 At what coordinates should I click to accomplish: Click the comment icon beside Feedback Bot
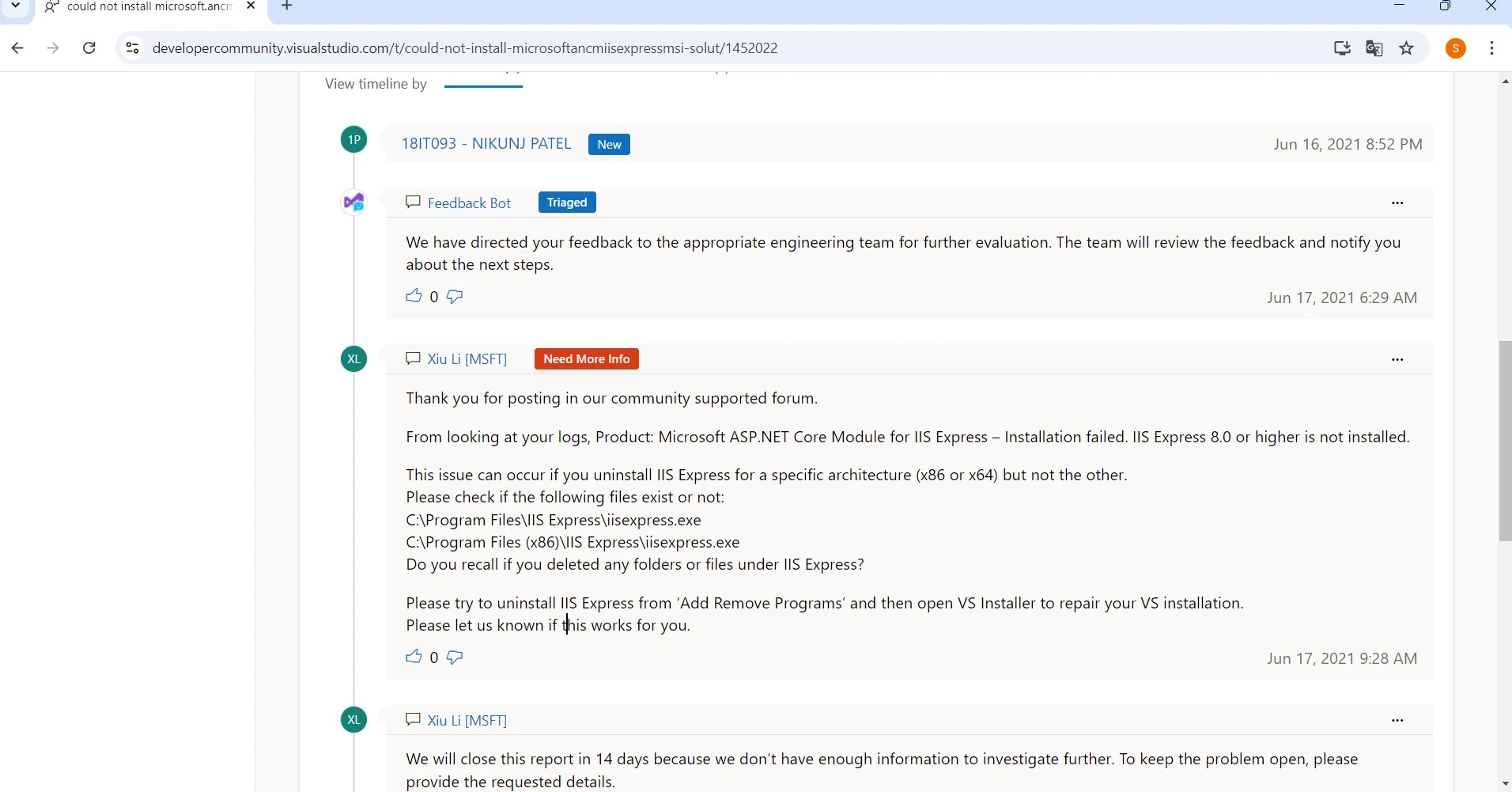point(413,203)
